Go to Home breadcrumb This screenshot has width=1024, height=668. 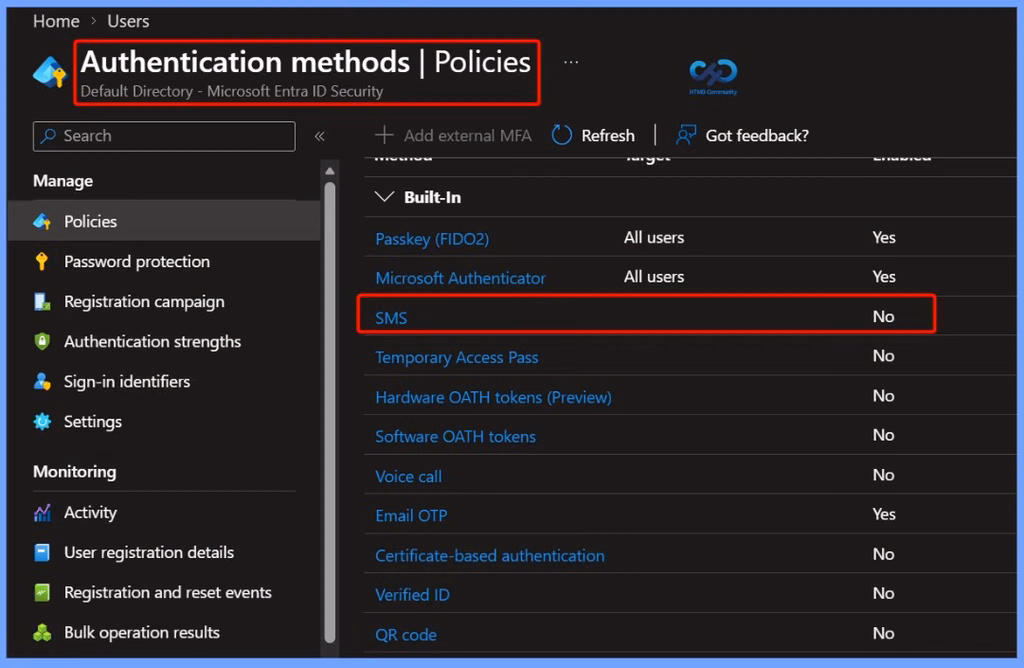(x=56, y=22)
